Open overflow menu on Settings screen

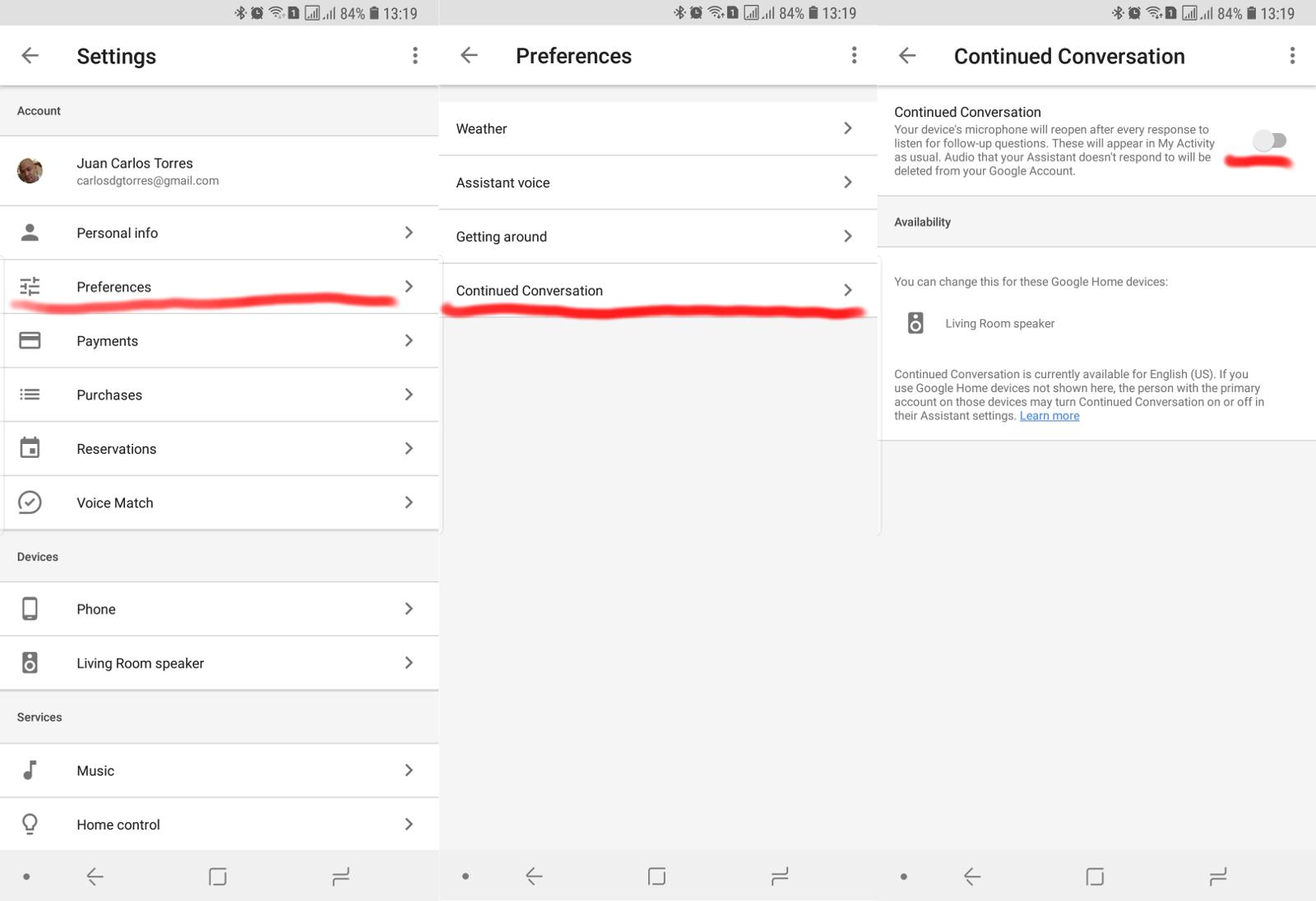click(x=415, y=56)
